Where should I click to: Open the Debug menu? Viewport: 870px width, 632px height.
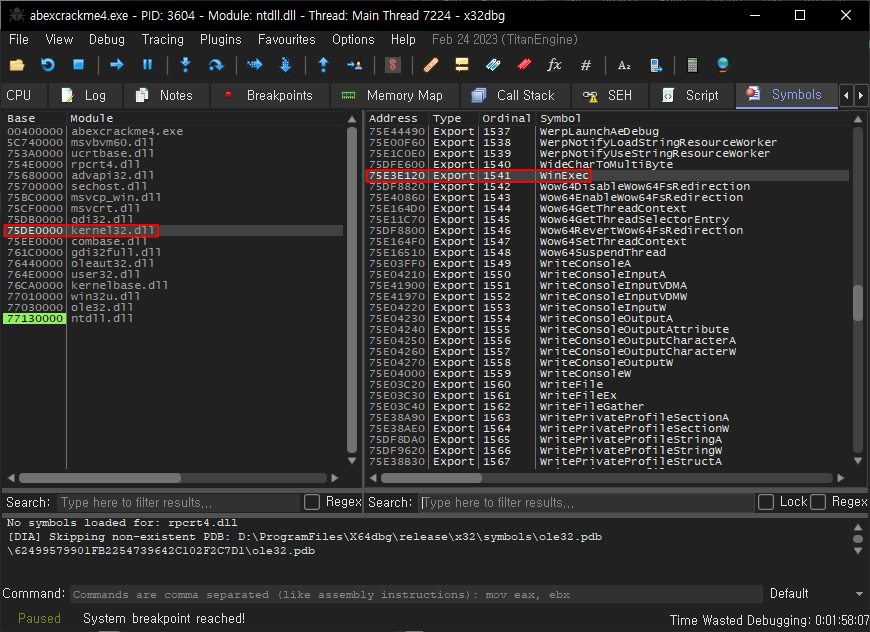coord(107,39)
